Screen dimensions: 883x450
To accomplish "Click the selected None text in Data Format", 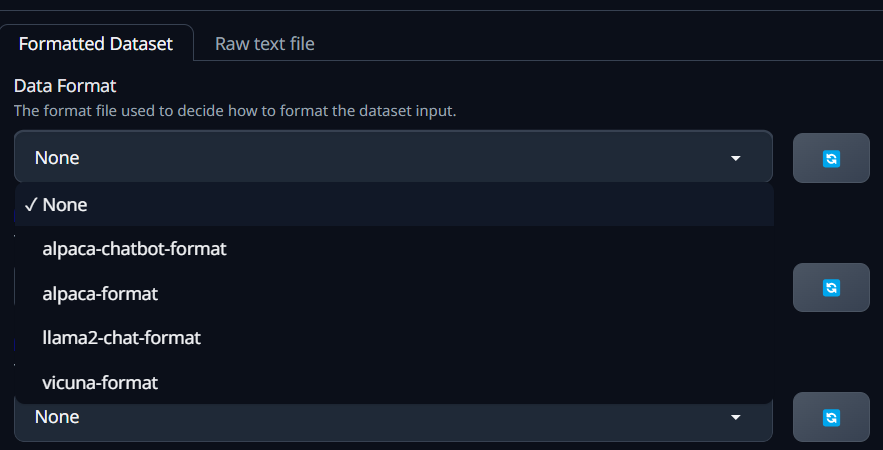I will pos(57,158).
